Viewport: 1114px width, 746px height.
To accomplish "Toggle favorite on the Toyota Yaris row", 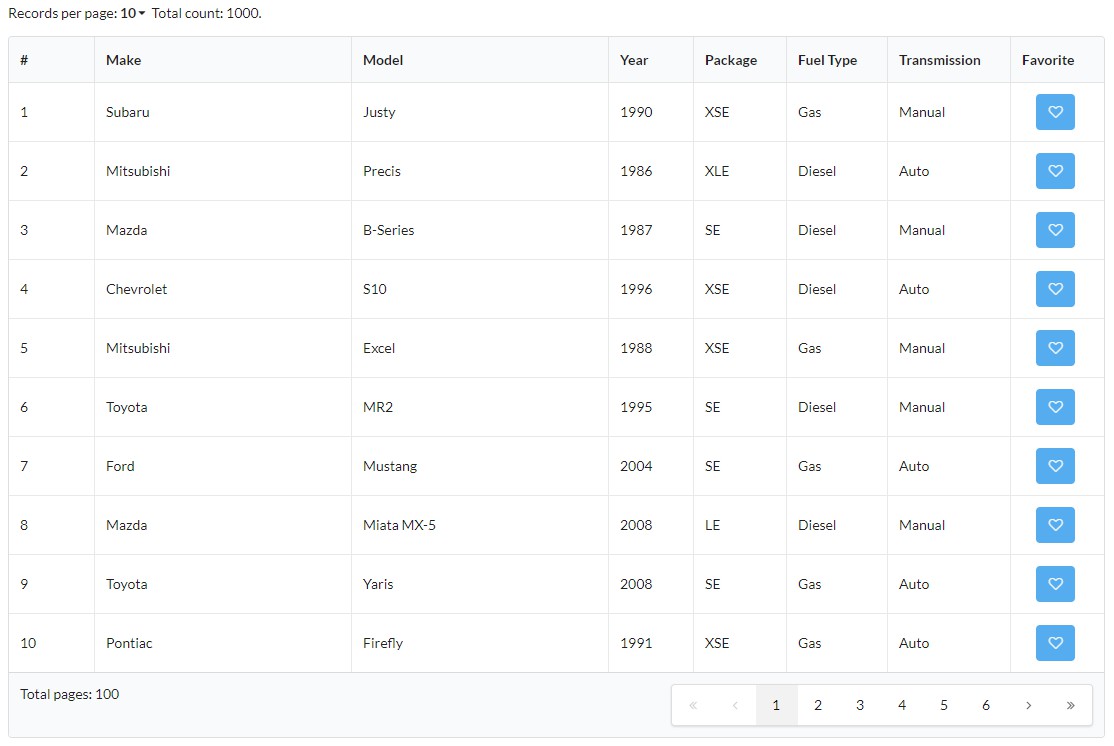I will 1055,584.
